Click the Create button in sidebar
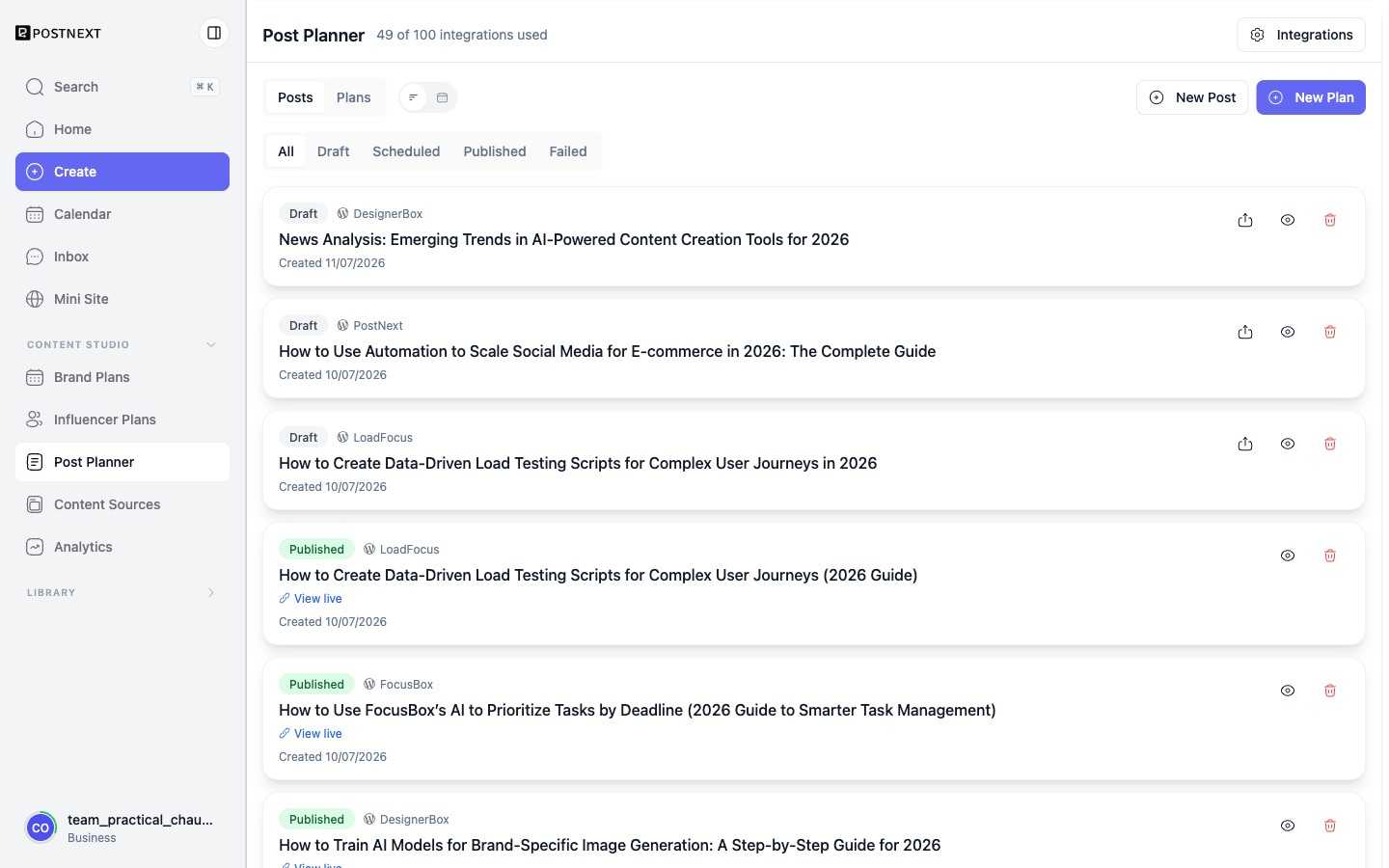This screenshot has height=868, width=1389. coord(123,172)
